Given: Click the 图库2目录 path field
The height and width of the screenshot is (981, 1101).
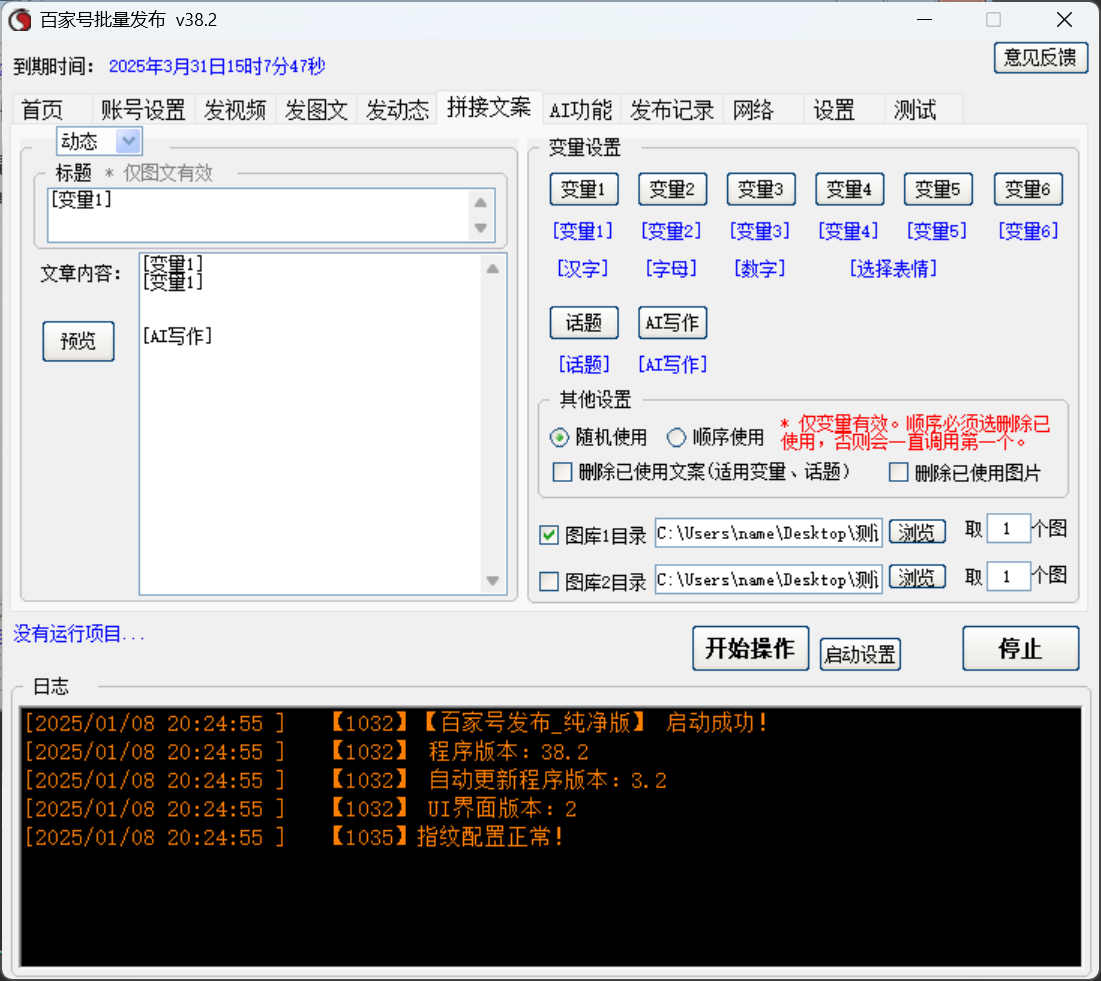Looking at the screenshot, I should point(768,580).
